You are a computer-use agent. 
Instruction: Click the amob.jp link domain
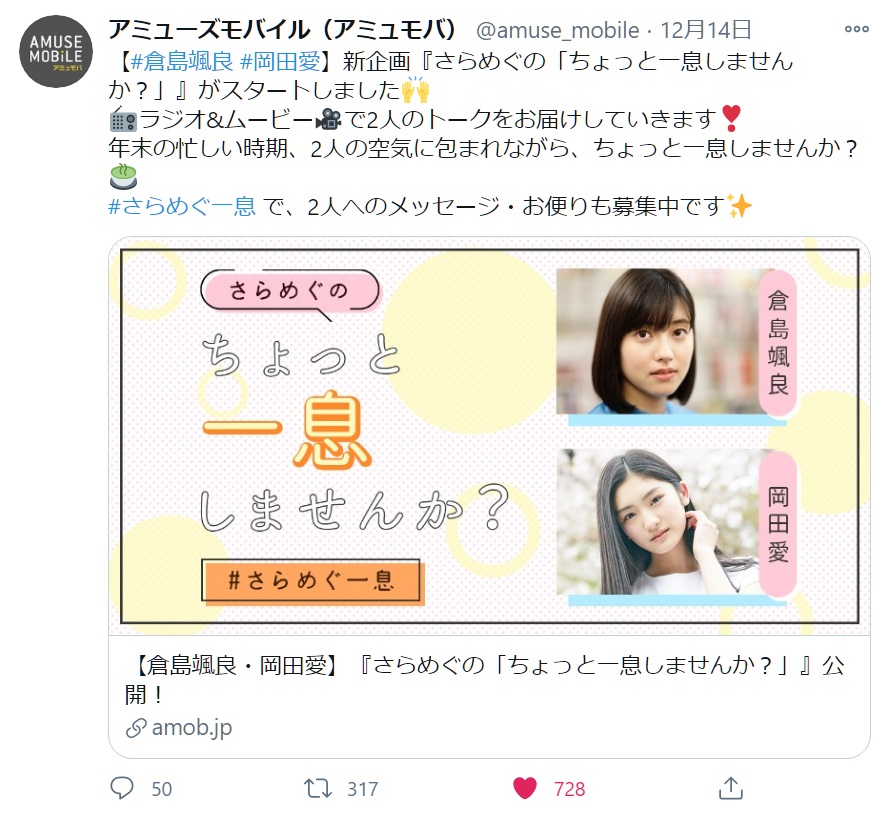pos(192,727)
